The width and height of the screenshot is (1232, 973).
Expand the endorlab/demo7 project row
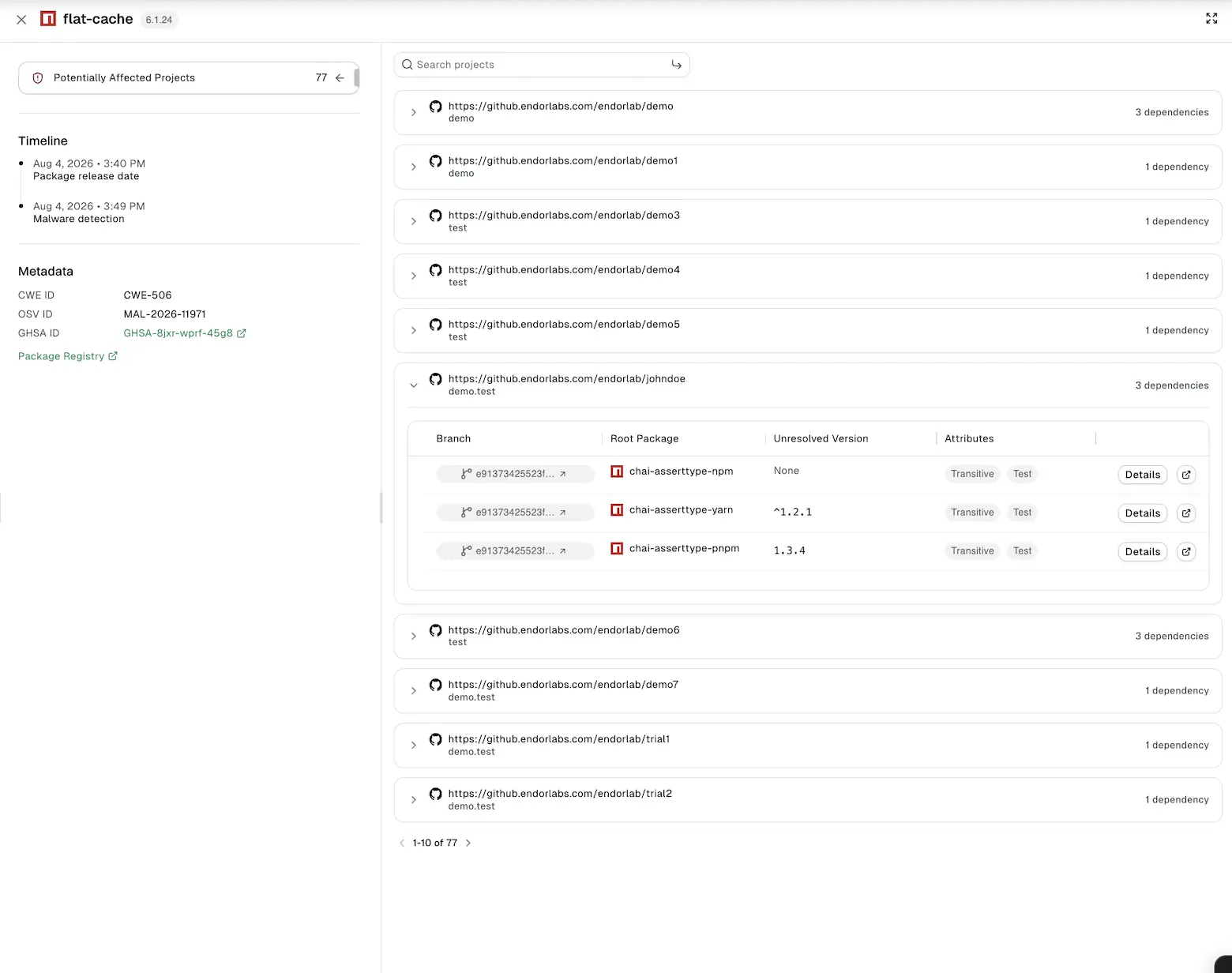coord(413,690)
